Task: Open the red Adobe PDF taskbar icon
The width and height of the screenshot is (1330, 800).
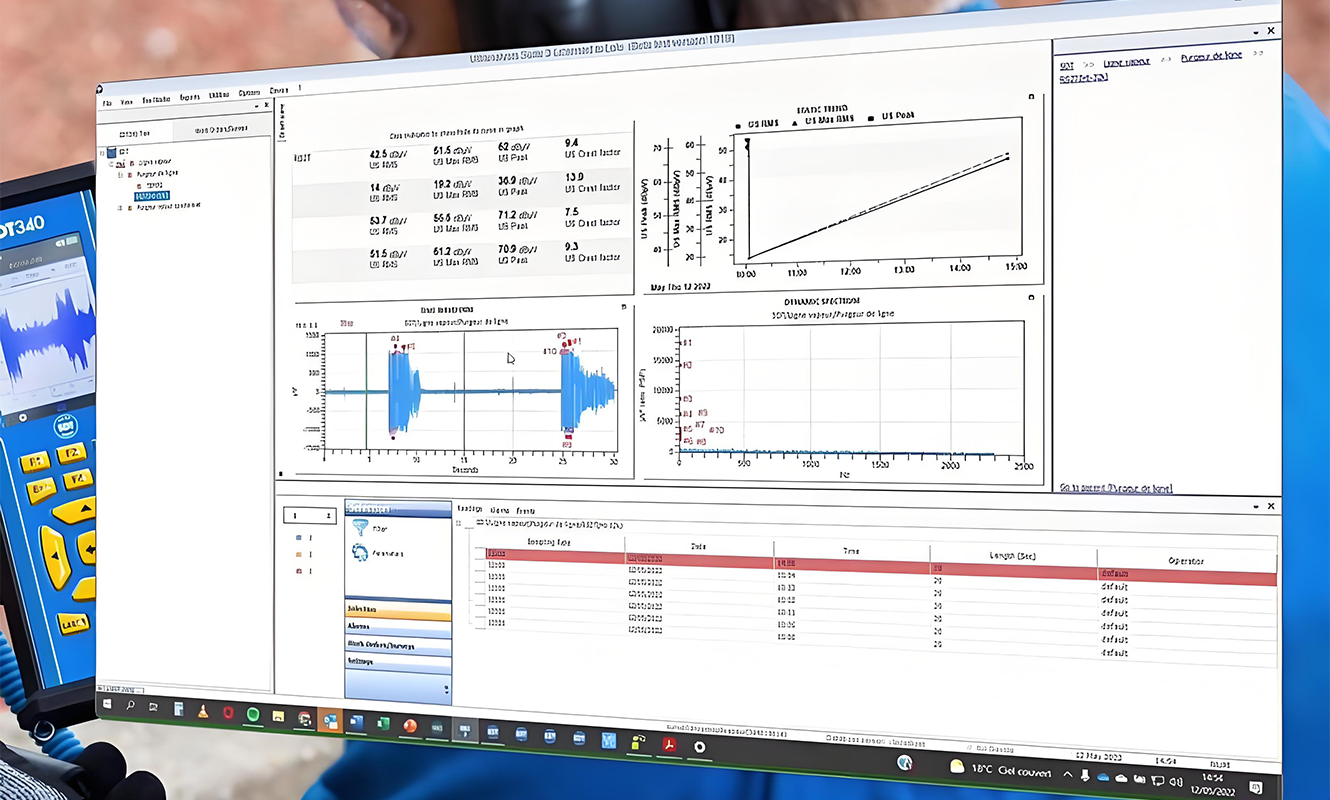Action: pyautogui.click(x=669, y=743)
